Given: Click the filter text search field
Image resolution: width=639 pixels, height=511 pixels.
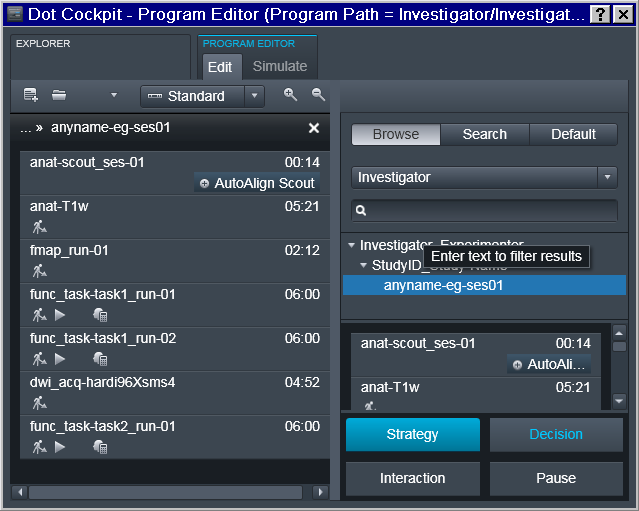Looking at the screenshot, I should click(x=484, y=210).
